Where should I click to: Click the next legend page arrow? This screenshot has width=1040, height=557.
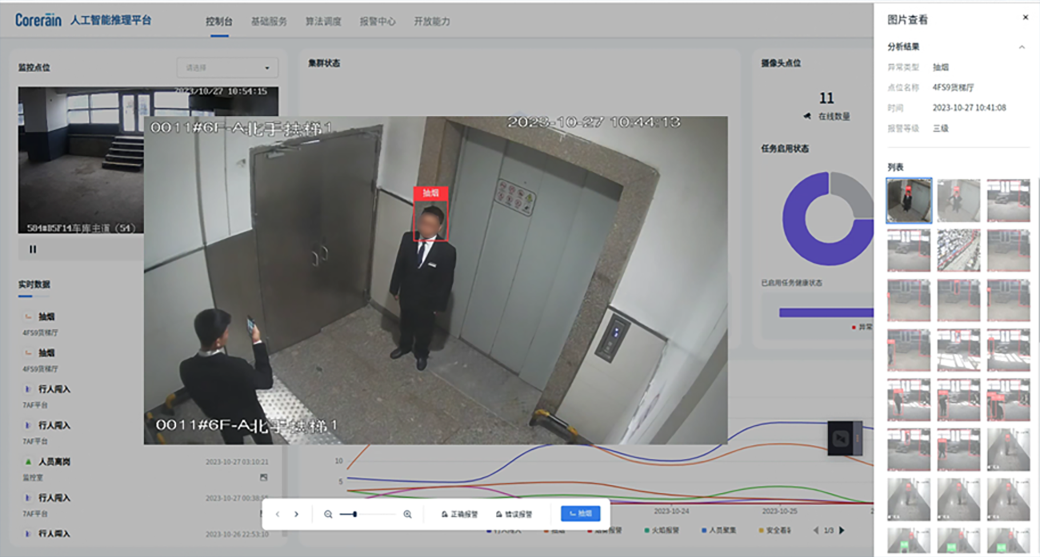(x=842, y=530)
